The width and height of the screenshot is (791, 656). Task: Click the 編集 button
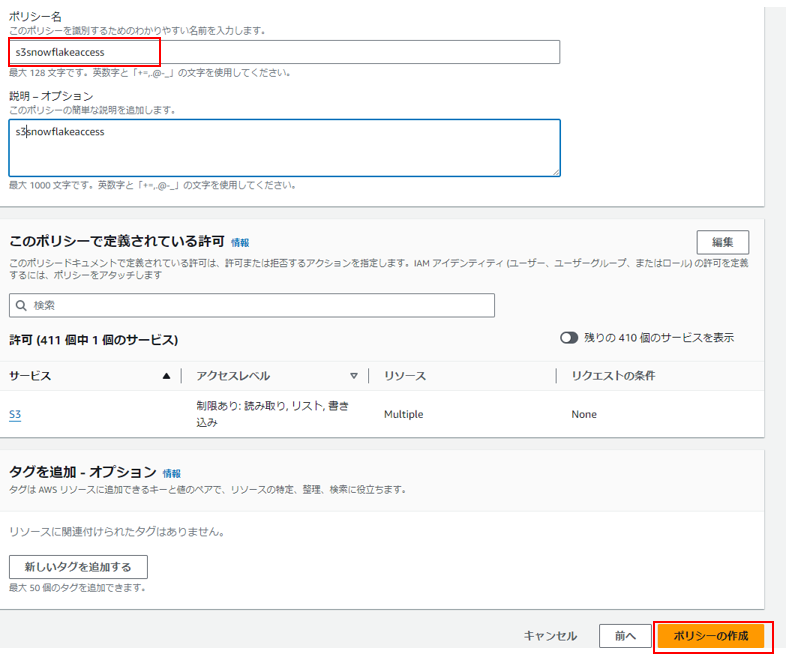point(722,242)
